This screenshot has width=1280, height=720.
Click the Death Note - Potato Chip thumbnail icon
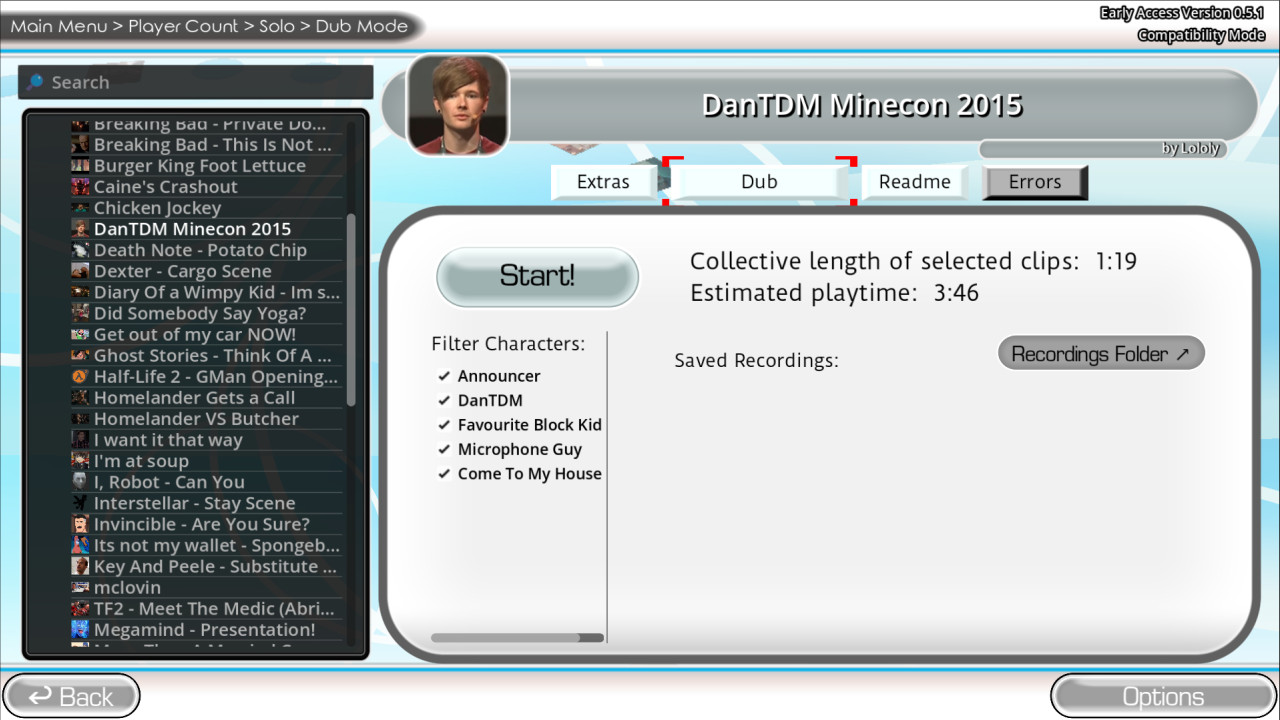pos(80,250)
